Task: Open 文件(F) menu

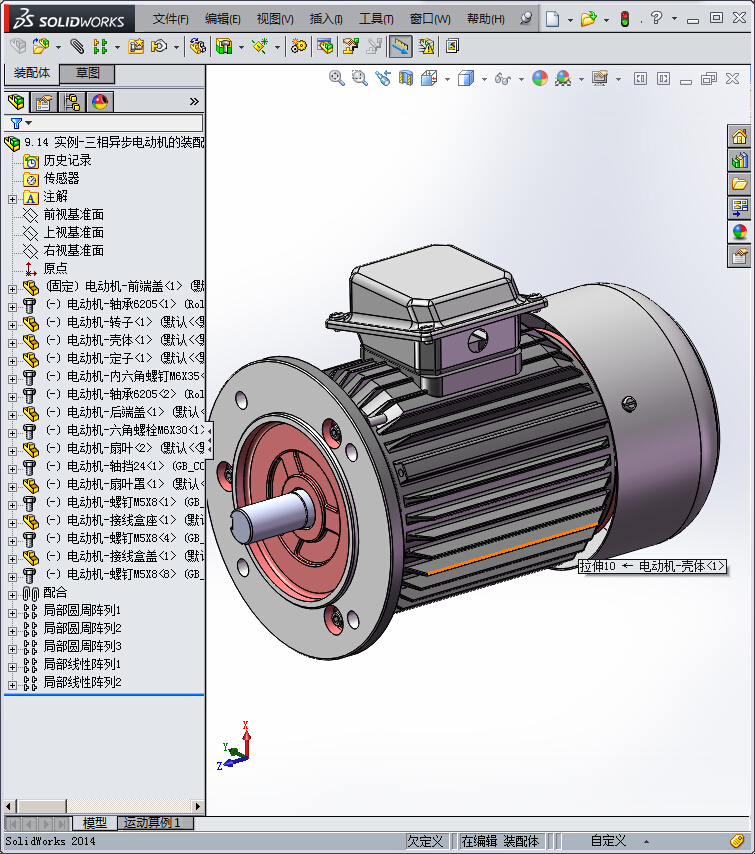Action: 171,19
